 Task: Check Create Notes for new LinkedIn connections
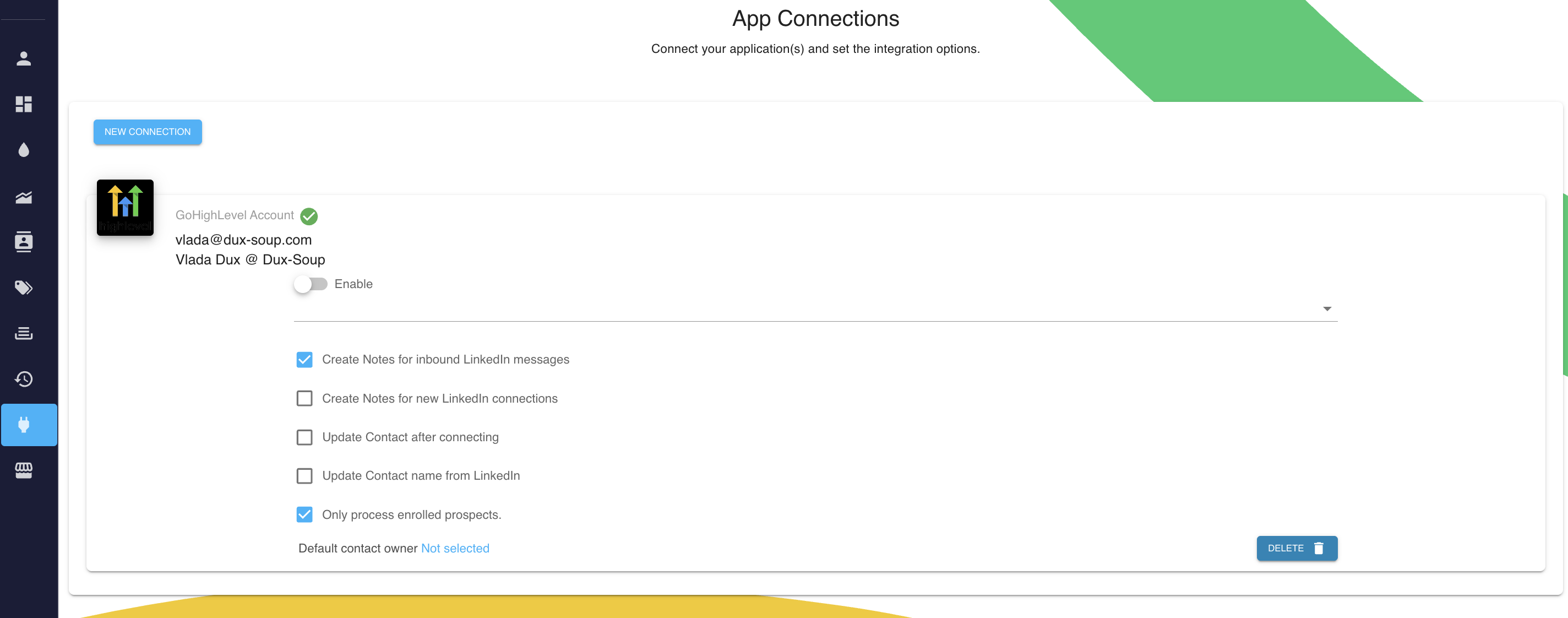click(x=304, y=398)
